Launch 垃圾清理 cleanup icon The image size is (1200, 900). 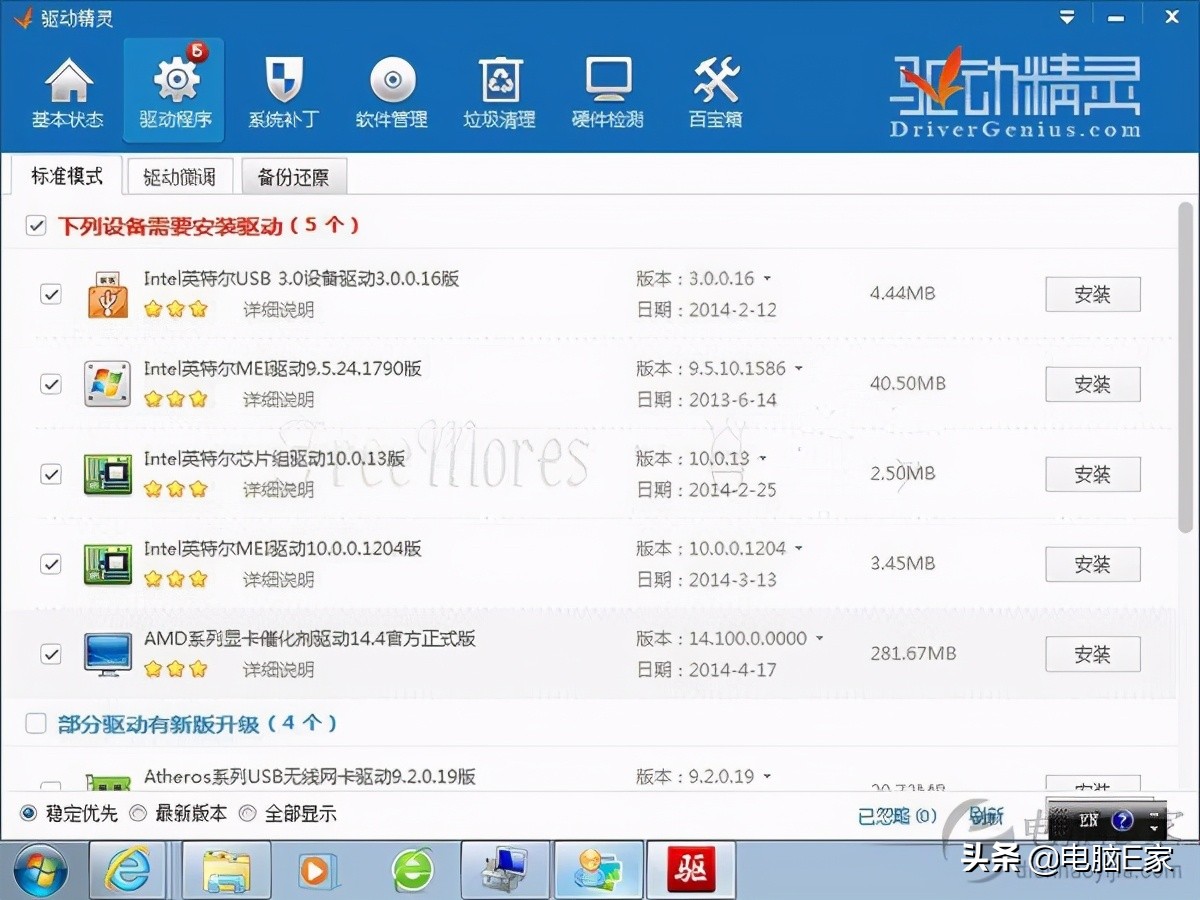click(x=499, y=90)
